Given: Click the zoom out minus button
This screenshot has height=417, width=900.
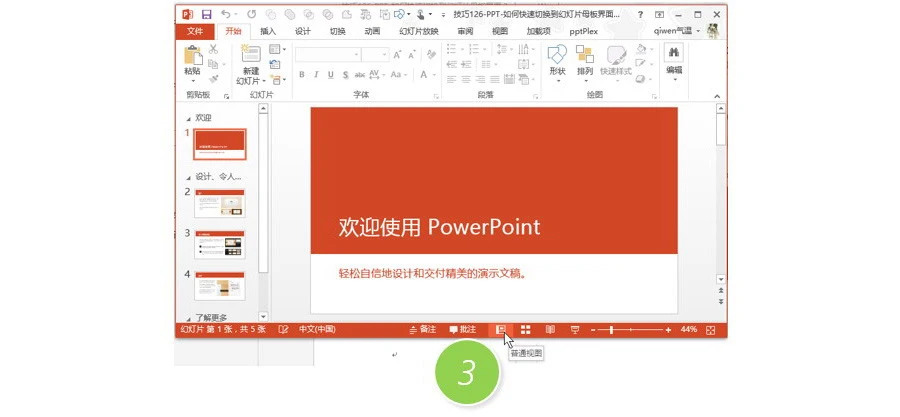Looking at the screenshot, I should [593, 330].
